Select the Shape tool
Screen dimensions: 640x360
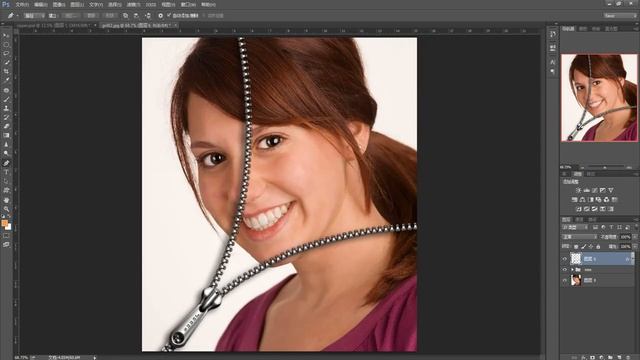(6, 190)
